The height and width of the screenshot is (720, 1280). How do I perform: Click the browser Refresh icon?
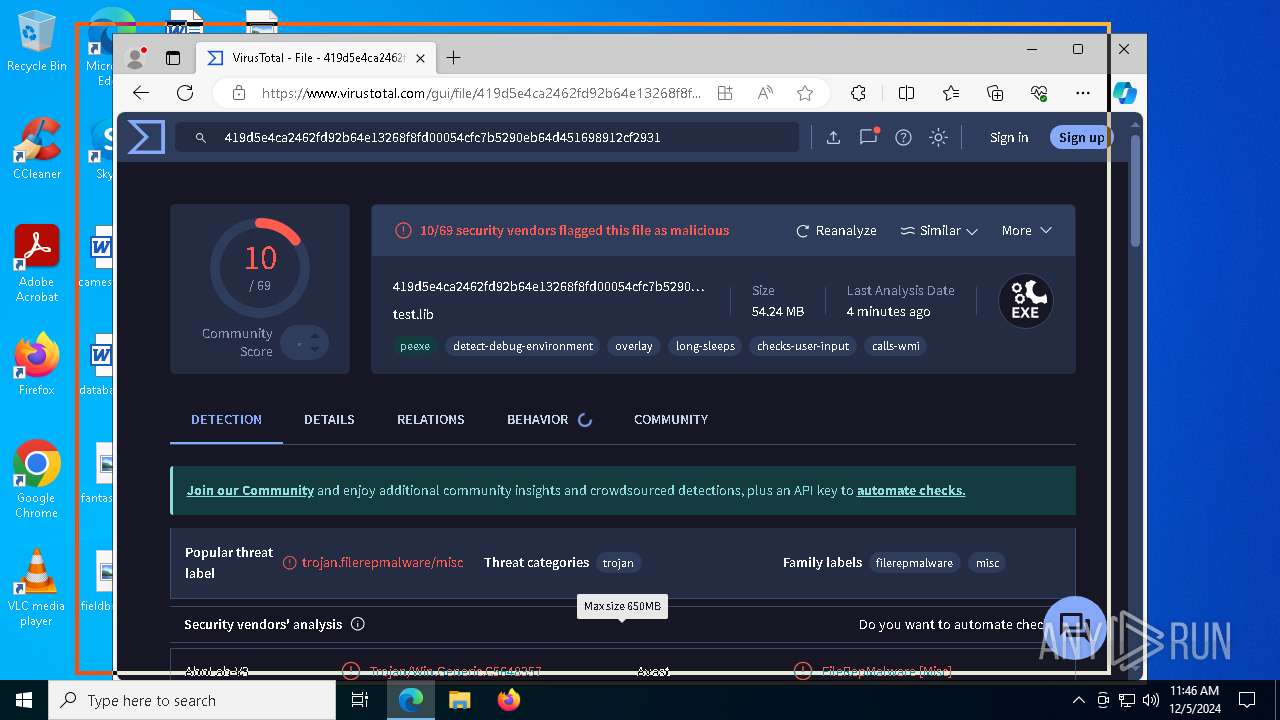(x=185, y=93)
